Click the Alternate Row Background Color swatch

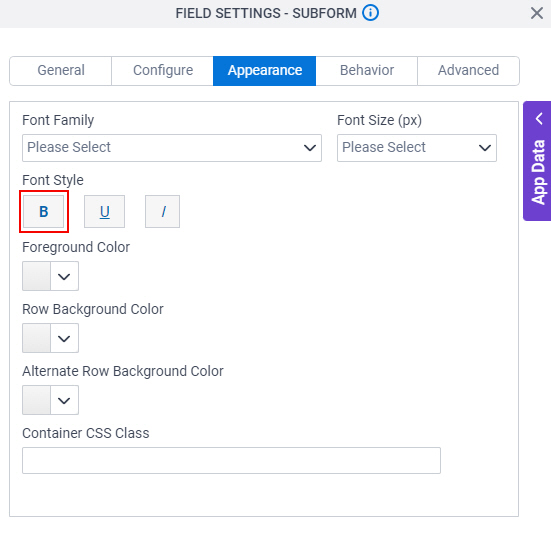[37, 400]
